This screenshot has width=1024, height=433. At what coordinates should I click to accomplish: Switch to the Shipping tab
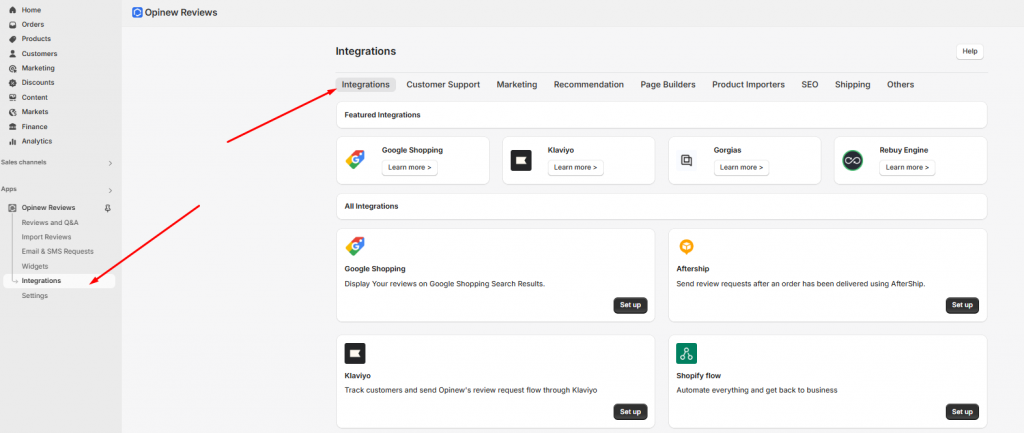pyautogui.click(x=852, y=84)
